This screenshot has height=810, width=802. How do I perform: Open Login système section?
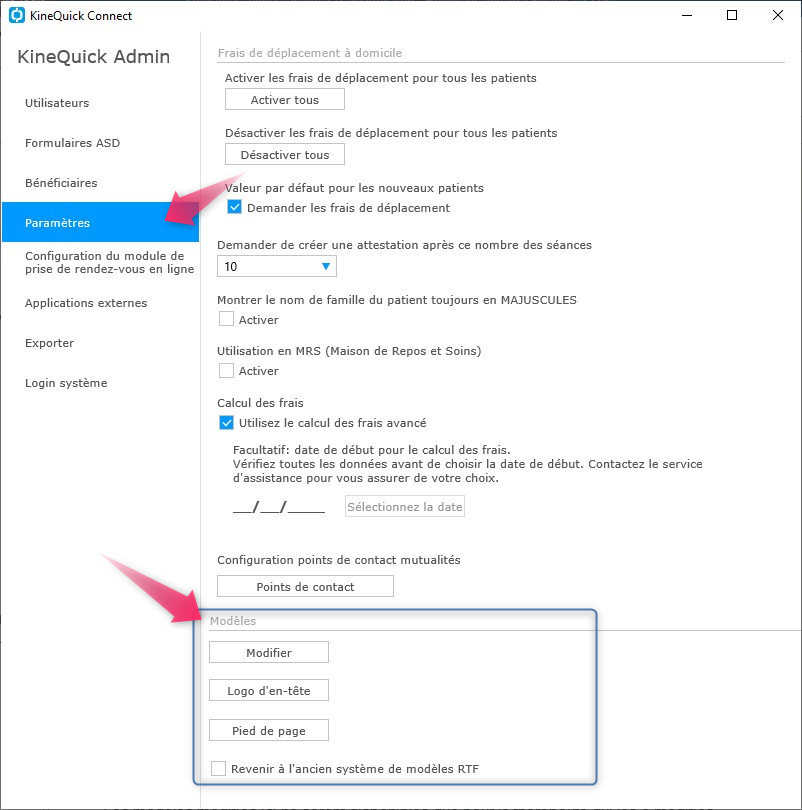click(66, 383)
